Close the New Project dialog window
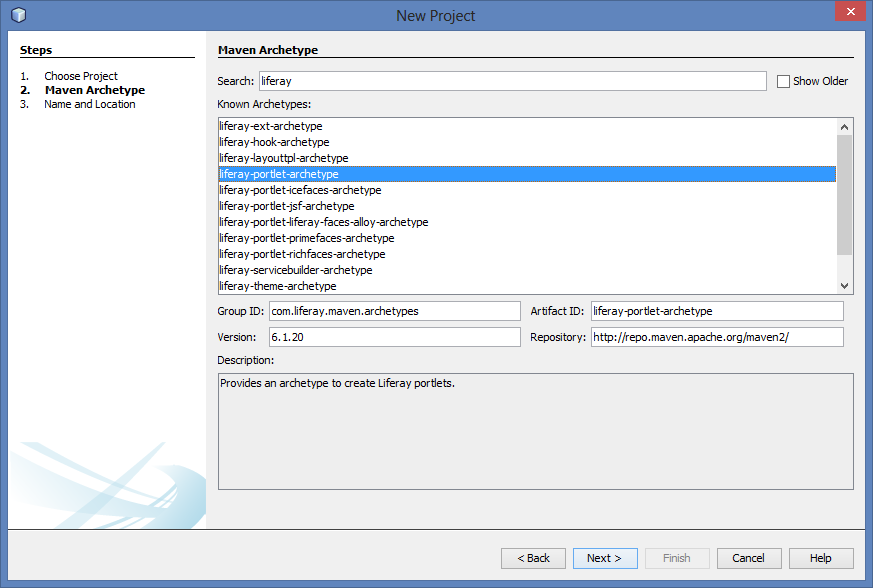The width and height of the screenshot is (873, 588). point(848,13)
